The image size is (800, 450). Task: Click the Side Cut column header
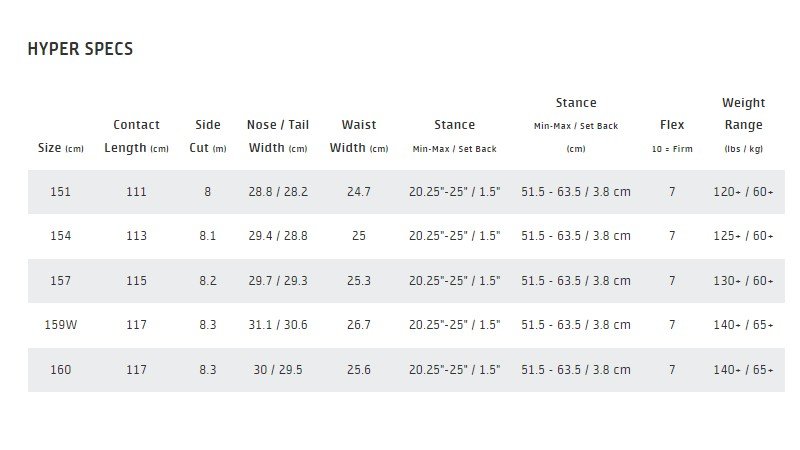click(x=208, y=137)
